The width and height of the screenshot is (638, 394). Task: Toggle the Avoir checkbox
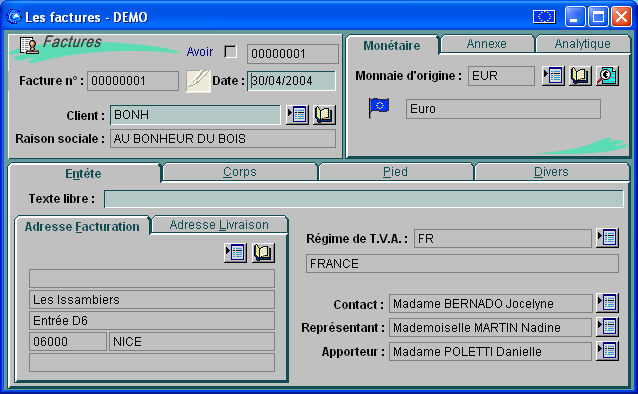(231, 52)
